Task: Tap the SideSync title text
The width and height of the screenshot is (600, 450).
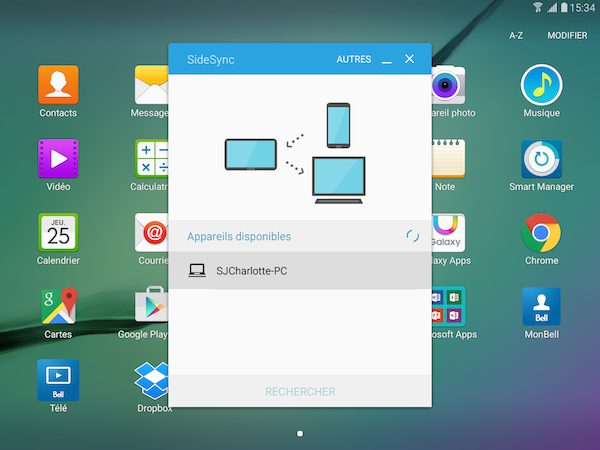Action: tap(210, 60)
